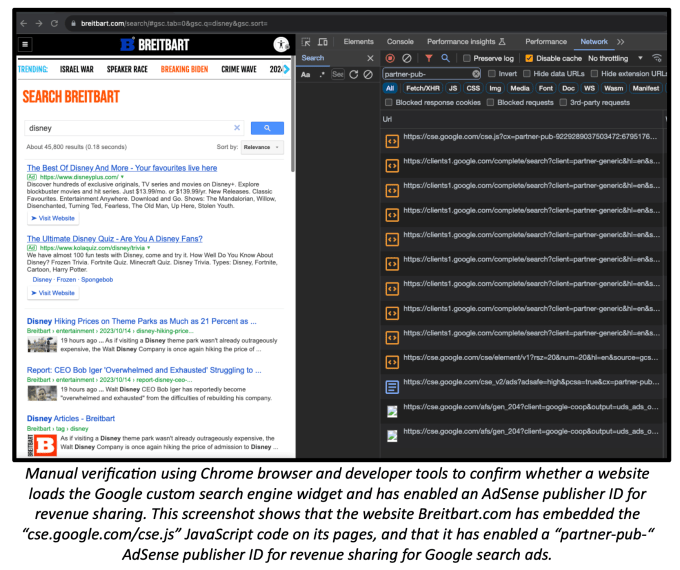
Task: Open network search magnifier icon
Action: 445,58
